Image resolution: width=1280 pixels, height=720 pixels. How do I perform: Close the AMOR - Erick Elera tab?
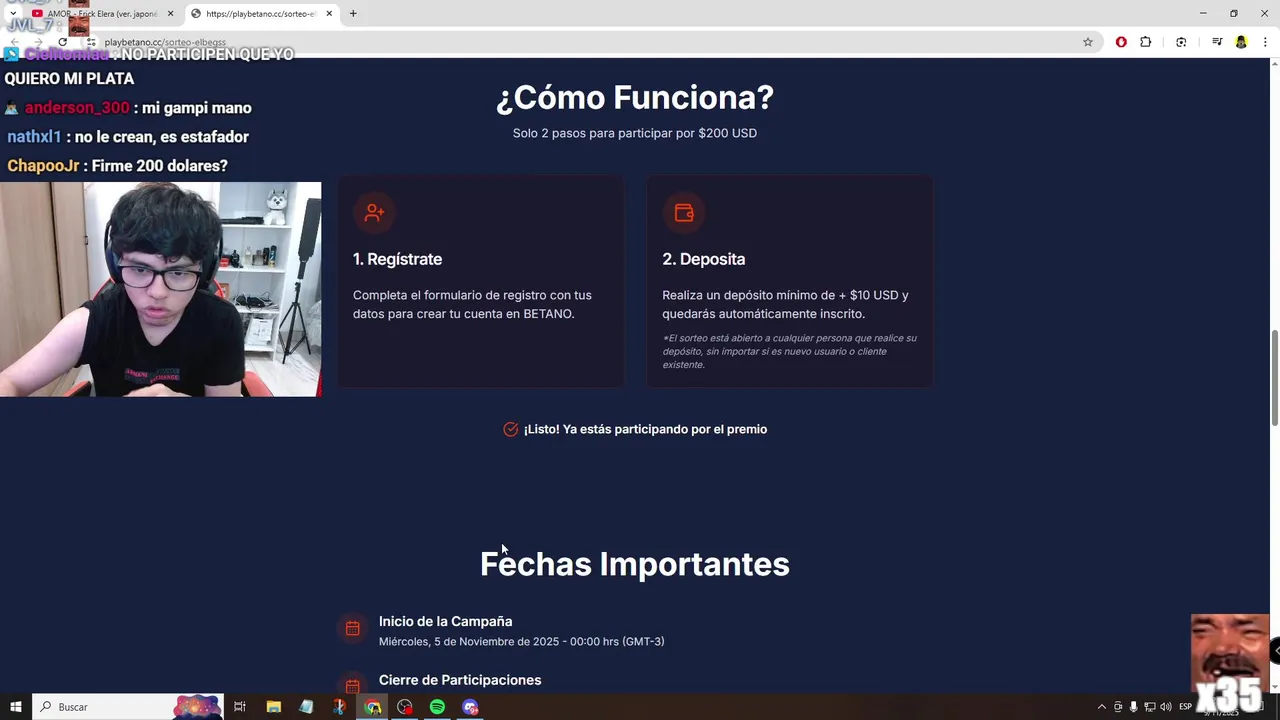pos(170,14)
